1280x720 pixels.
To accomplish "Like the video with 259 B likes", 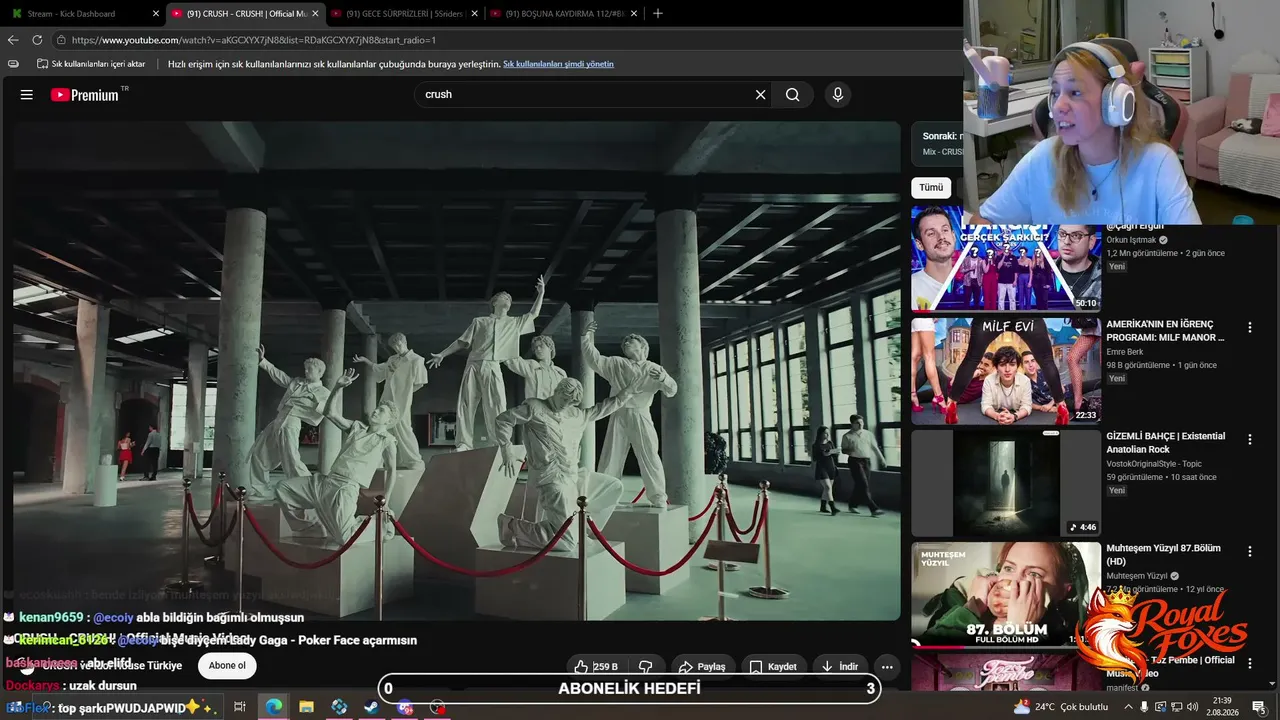I will pyautogui.click(x=596, y=667).
